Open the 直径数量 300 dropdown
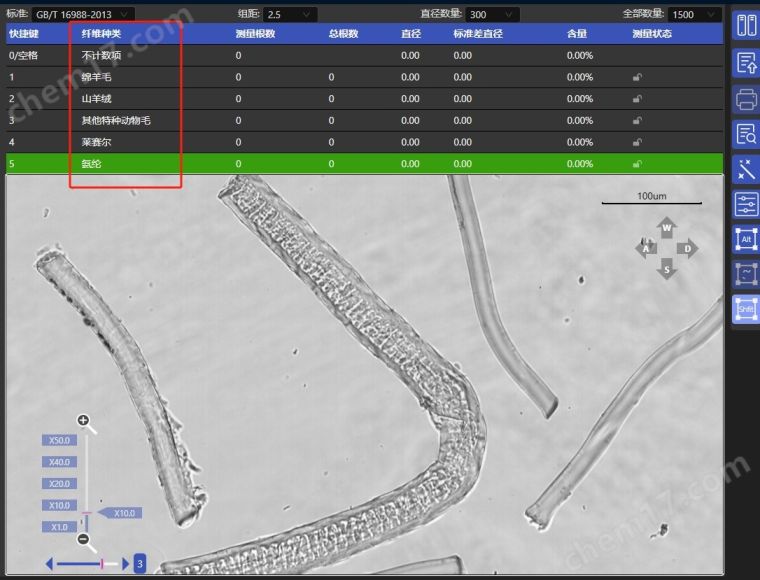Image resolution: width=760 pixels, height=580 pixels. pyautogui.click(x=492, y=14)
